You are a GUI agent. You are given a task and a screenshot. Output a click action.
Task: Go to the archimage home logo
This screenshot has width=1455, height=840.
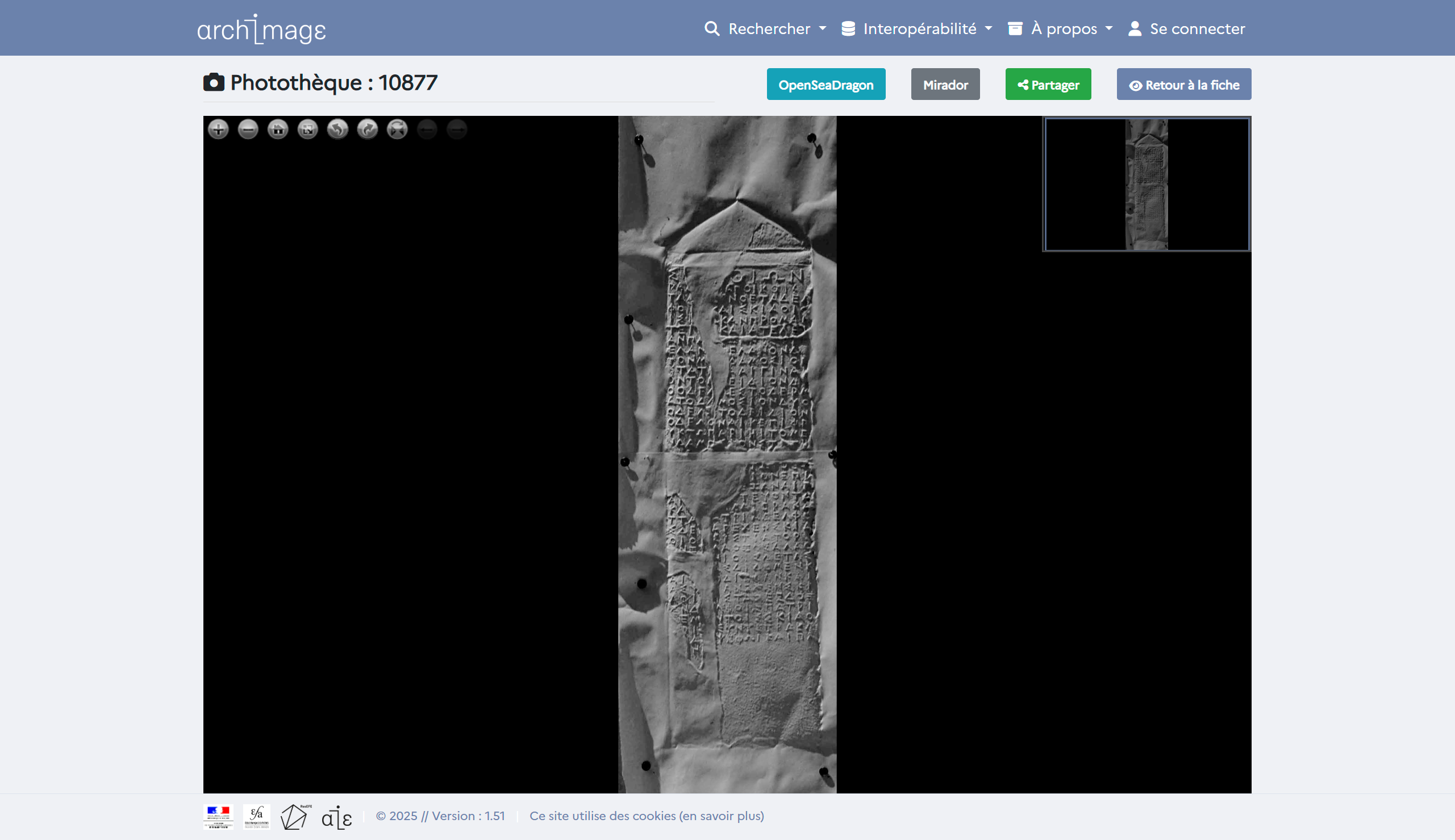tap(261, 29)
